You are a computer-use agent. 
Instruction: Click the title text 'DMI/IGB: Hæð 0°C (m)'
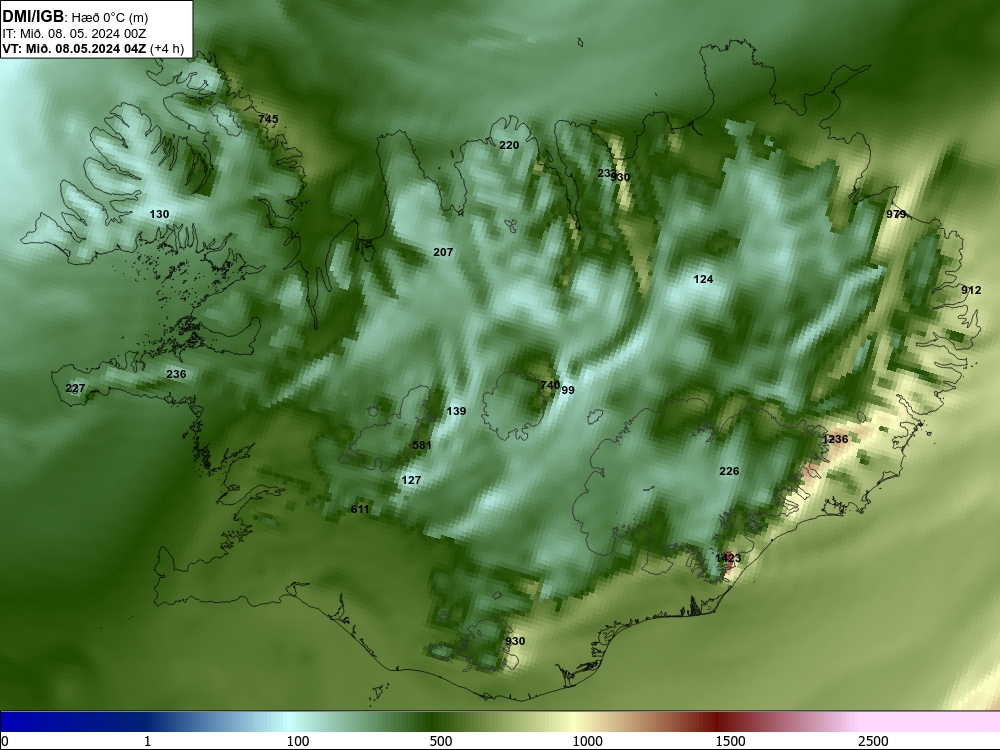coord(75,17)
